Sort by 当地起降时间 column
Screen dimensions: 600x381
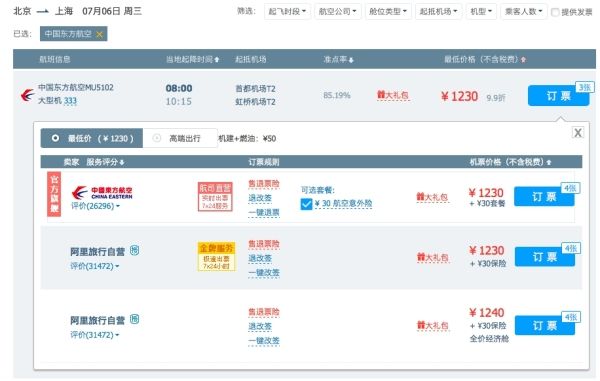click(192, 59)
